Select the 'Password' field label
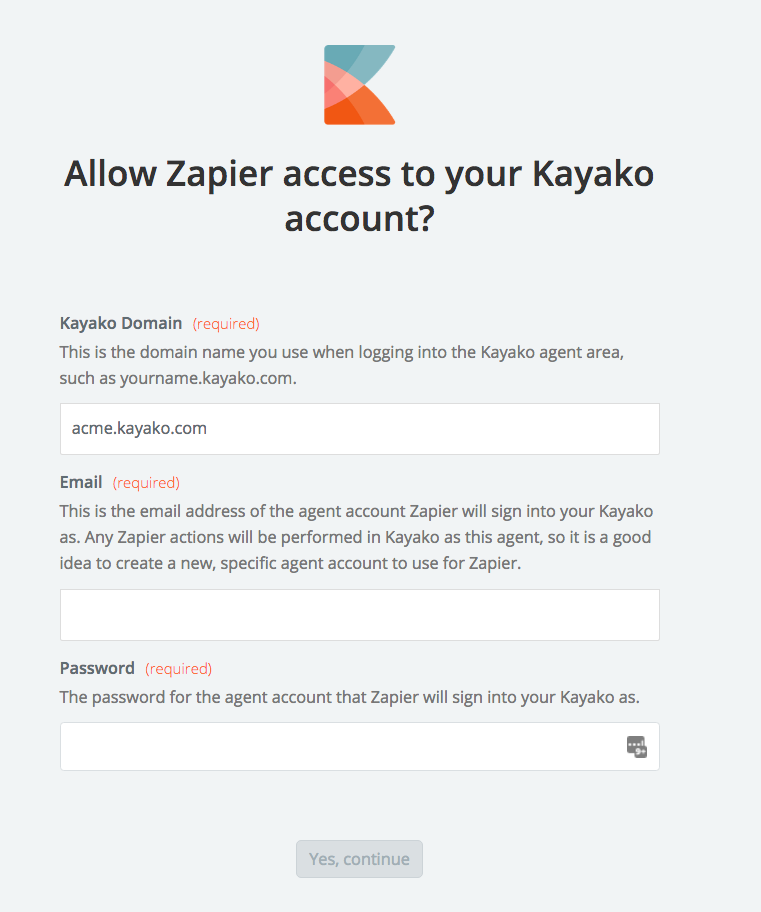 point(97,668)
